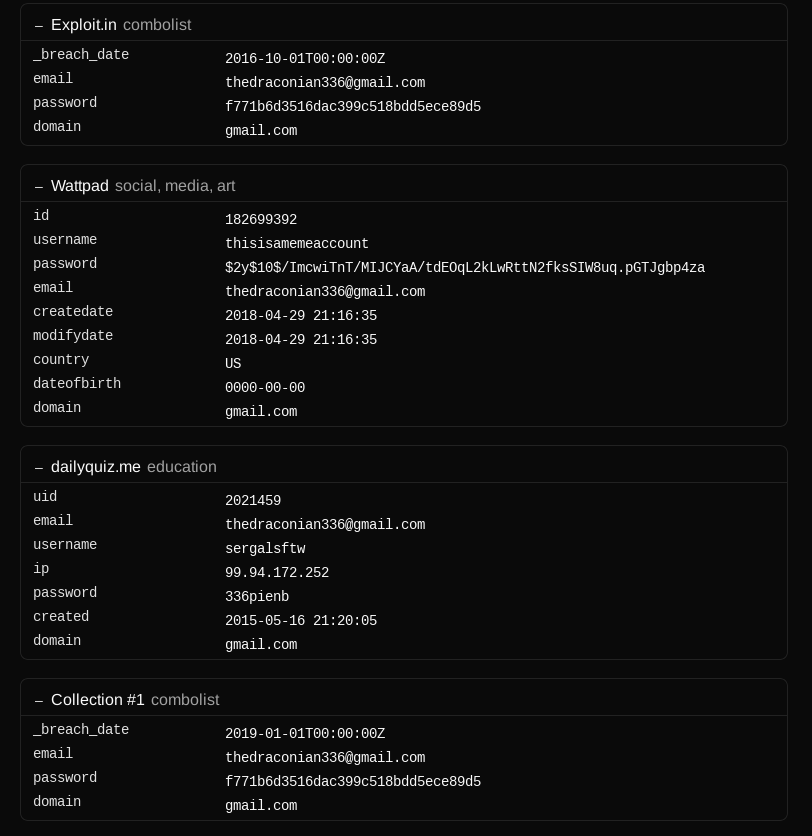
Task: Click the Wattpad country value US
Action: tap(233, 364)
